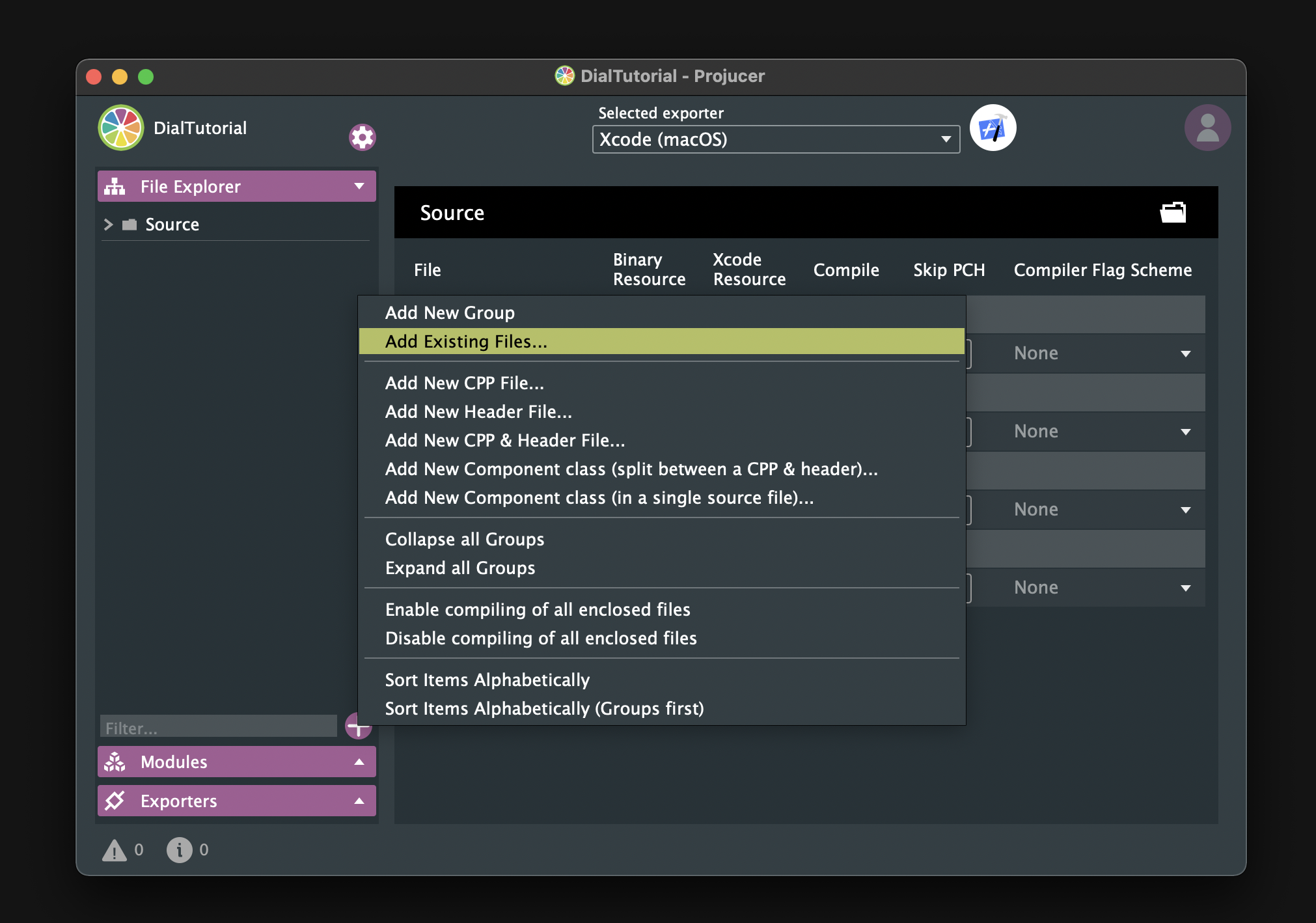The height and width of the screenshot is (923, 1316).
Task: Click the File column header
Action: (428, 270)
